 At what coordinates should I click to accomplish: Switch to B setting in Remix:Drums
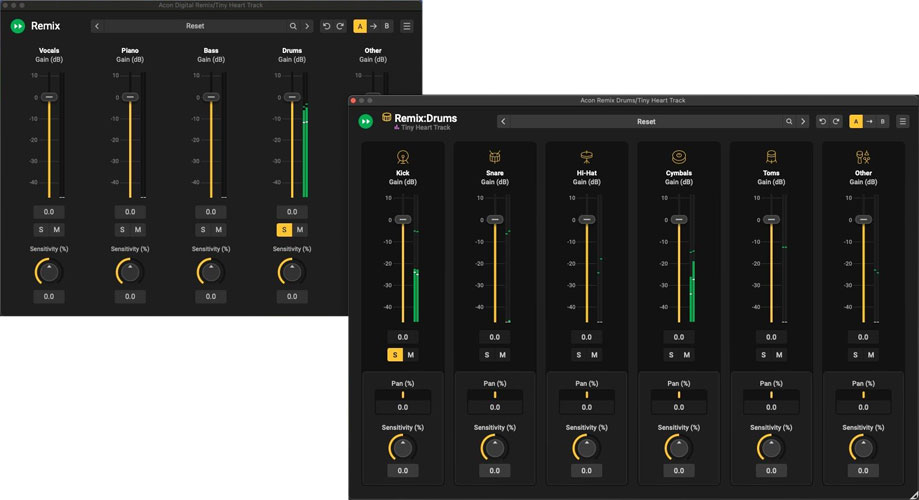[882, 122]
